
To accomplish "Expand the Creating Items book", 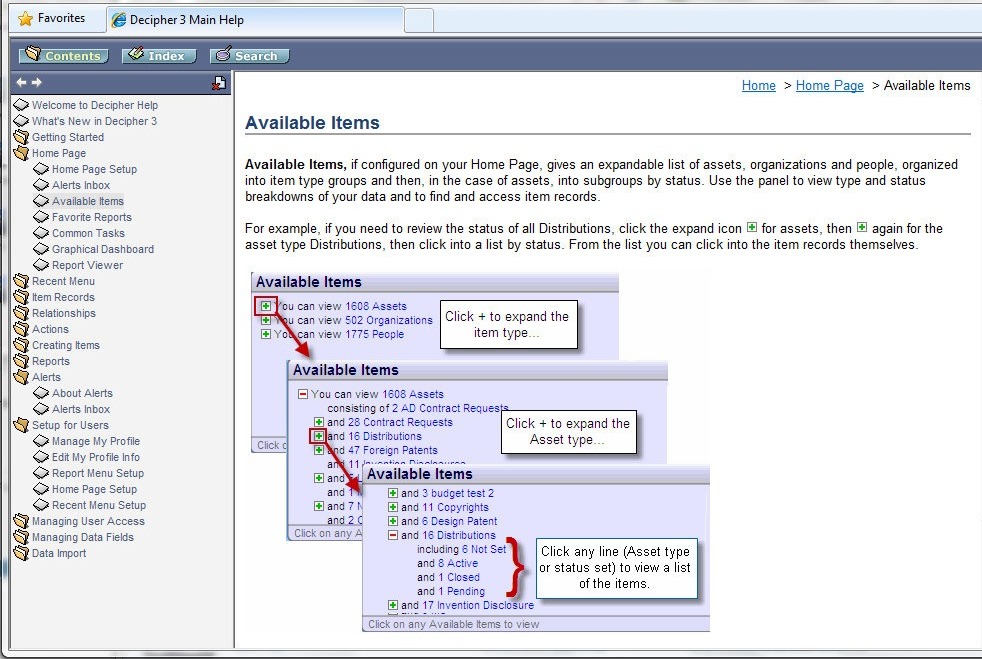I will pyautogui.click(x=21, y=345).
